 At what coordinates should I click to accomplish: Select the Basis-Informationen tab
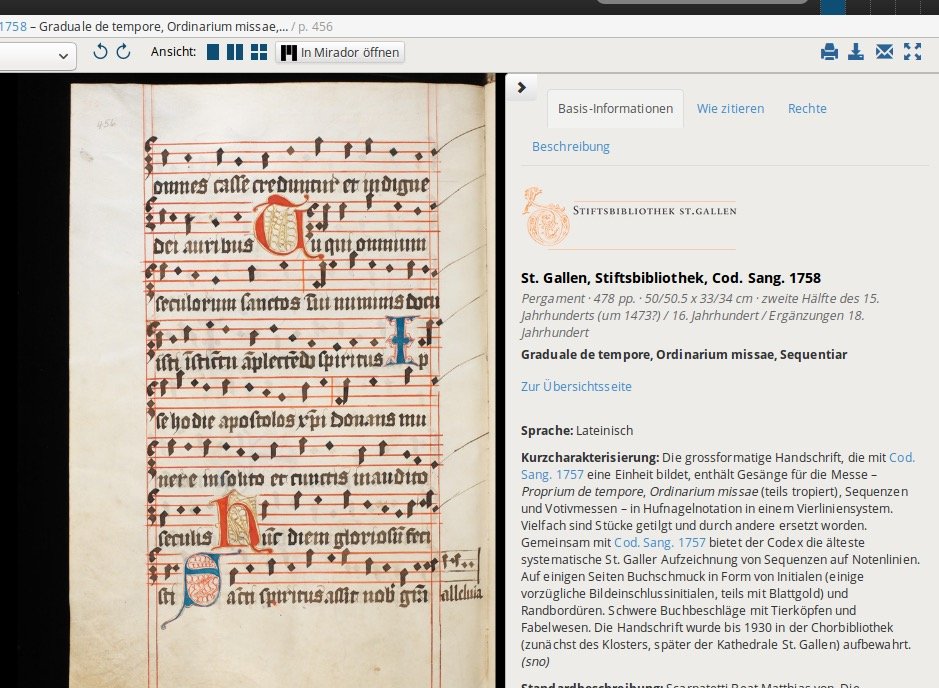coord(616,108)
